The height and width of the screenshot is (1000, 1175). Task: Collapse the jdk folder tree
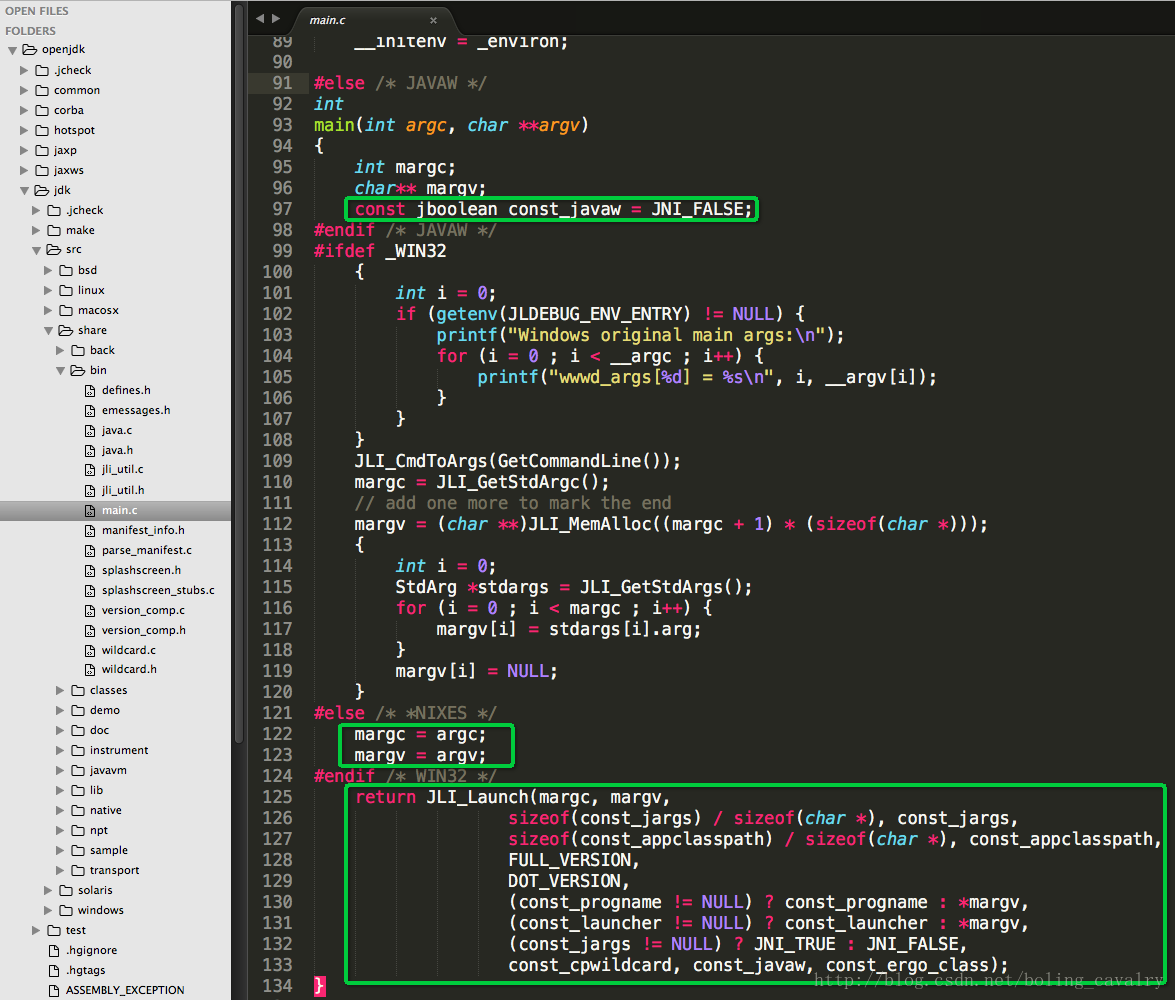(x=24, y=190)
